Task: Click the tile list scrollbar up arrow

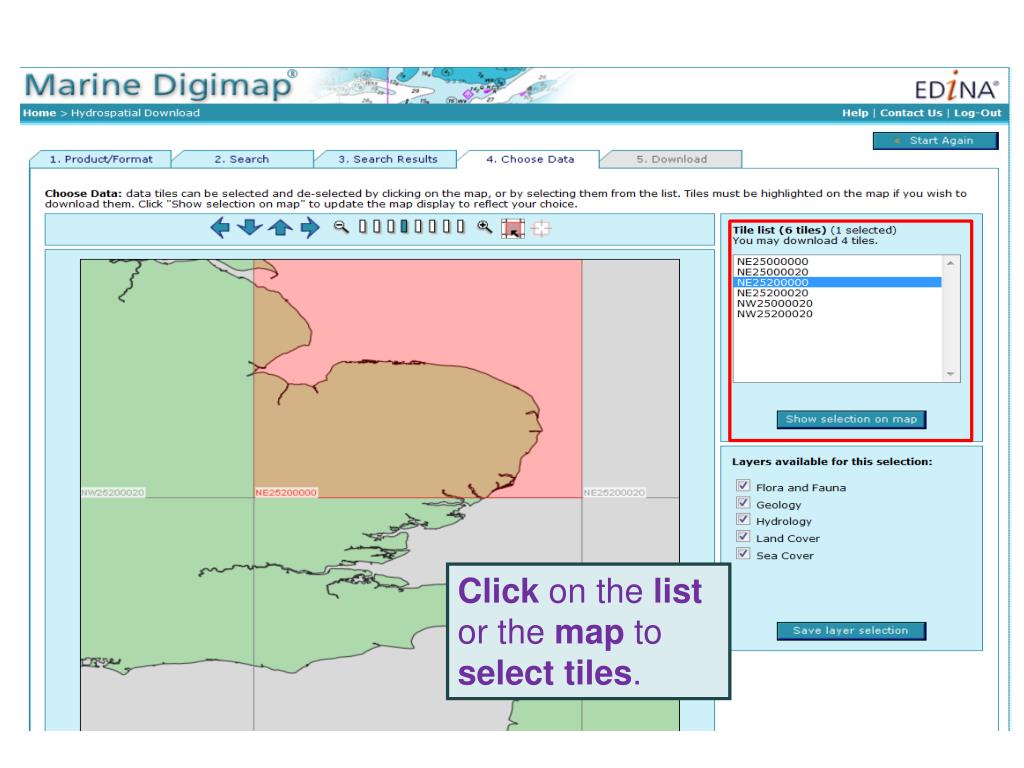Action: click(x=951, y=263)
